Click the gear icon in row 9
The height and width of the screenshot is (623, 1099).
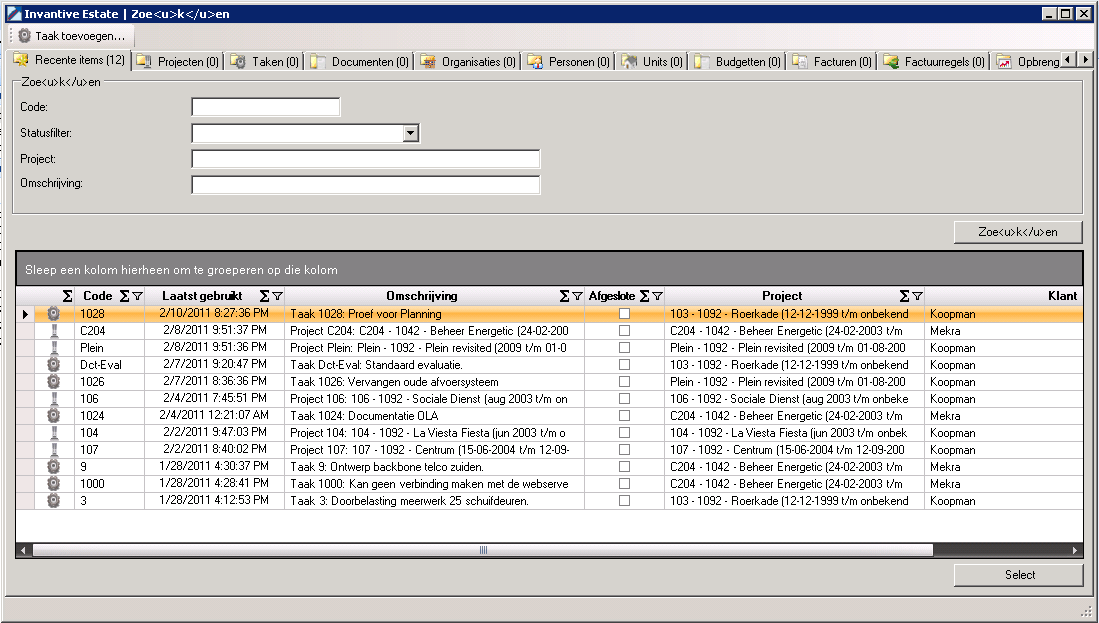point(53,467)
